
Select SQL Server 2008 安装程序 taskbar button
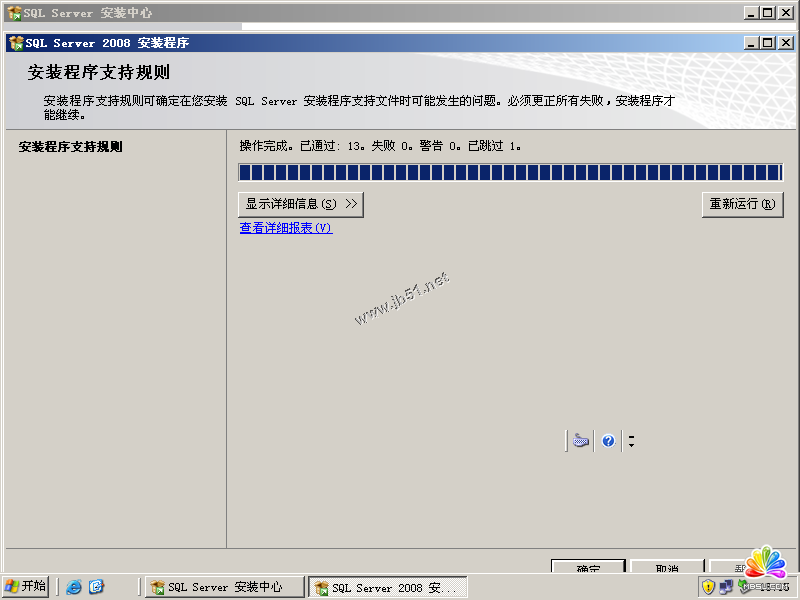point(387,587)
